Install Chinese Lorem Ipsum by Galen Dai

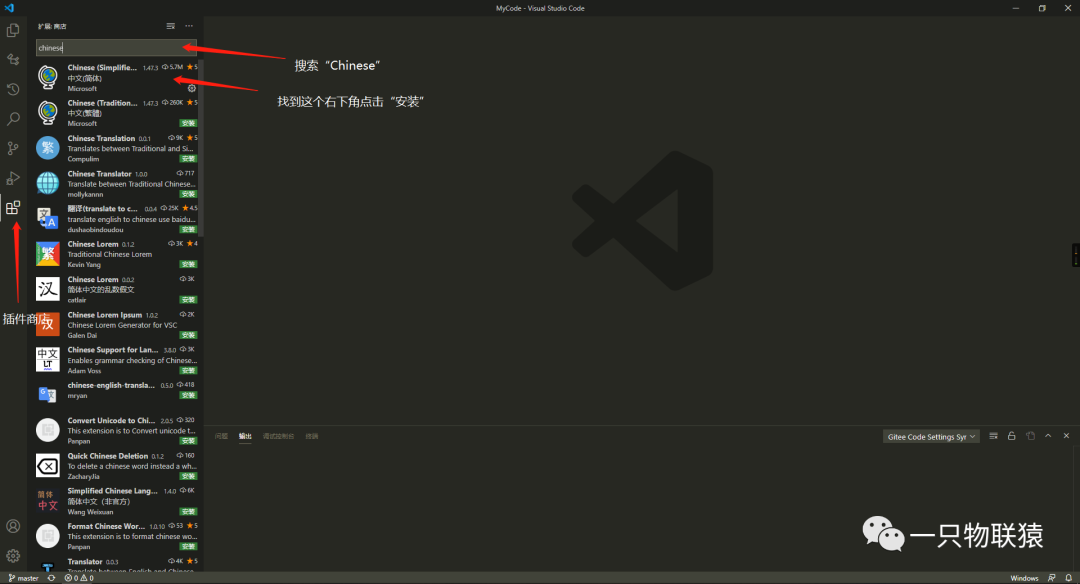188,335
